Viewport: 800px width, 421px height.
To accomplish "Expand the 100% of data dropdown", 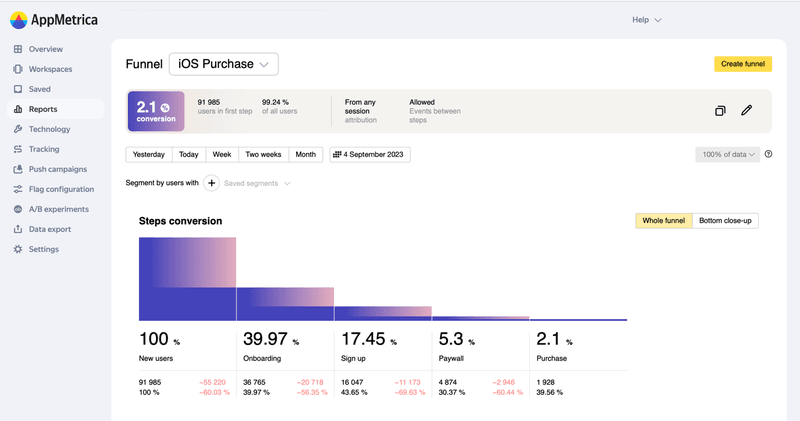I will coord(727,155).
